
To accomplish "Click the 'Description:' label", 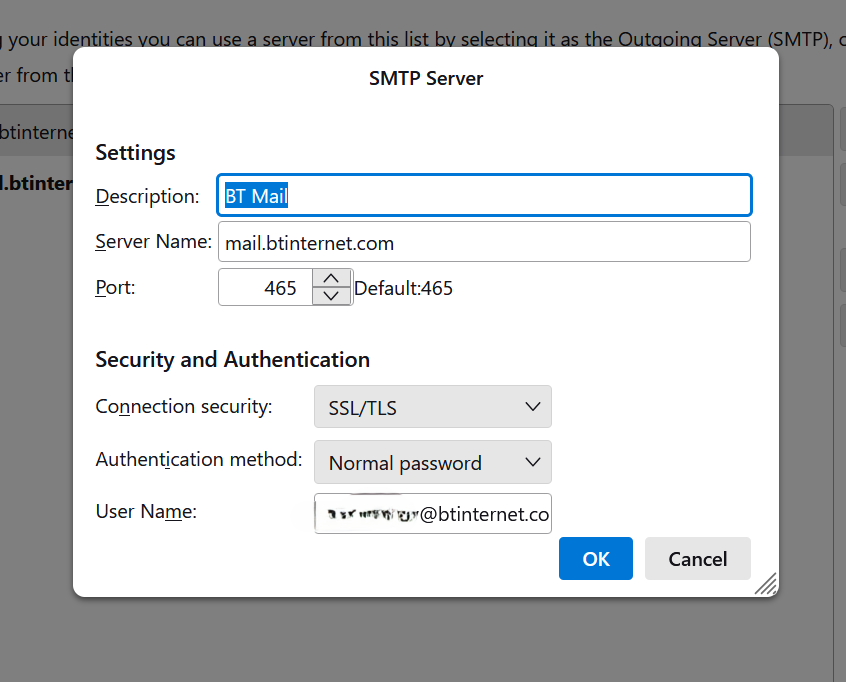I will coord(147,196).
